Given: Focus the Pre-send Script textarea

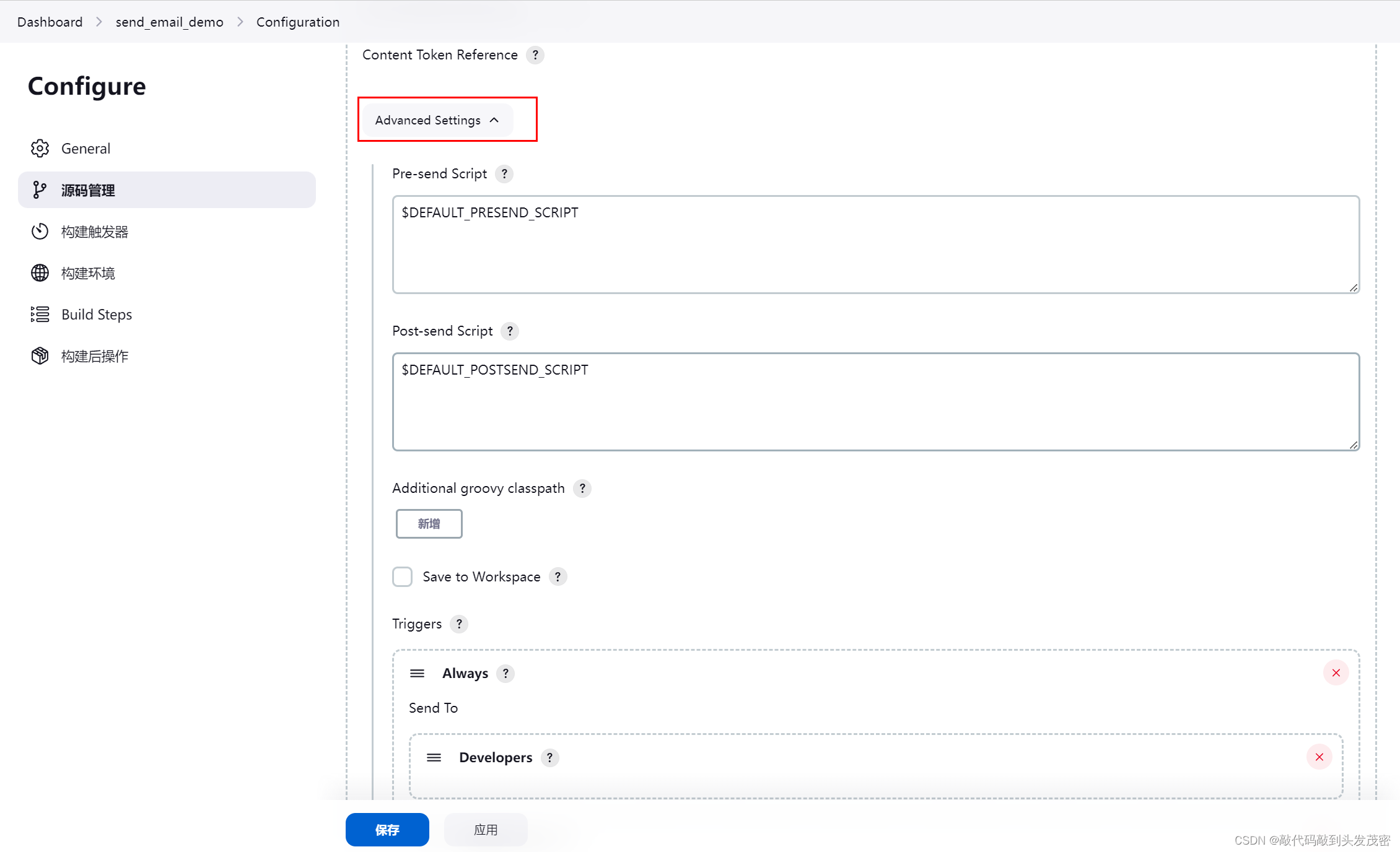Looking at the screenshot, I should click(x=876, y=245).
